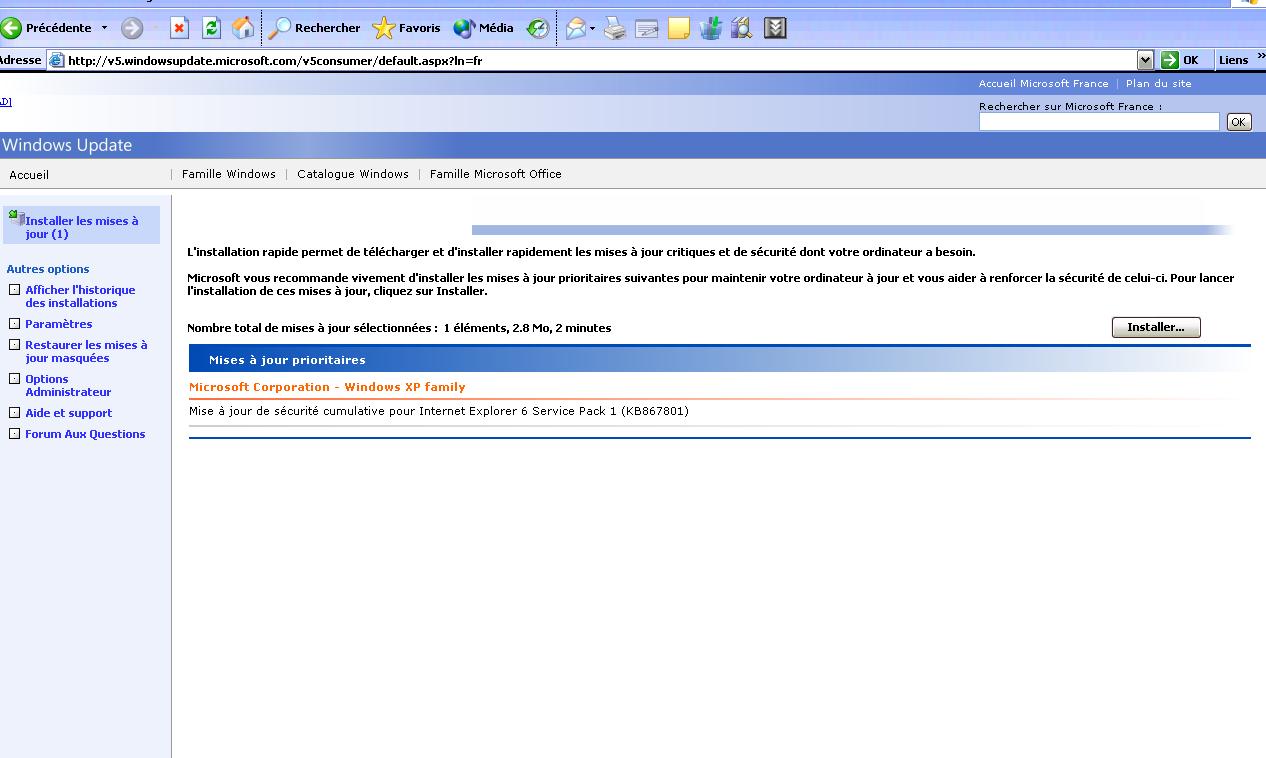This screenshot has height=758, width=1266.
Task: Open Afficher l'historique des installations
Action: click(x=80, y=296)
